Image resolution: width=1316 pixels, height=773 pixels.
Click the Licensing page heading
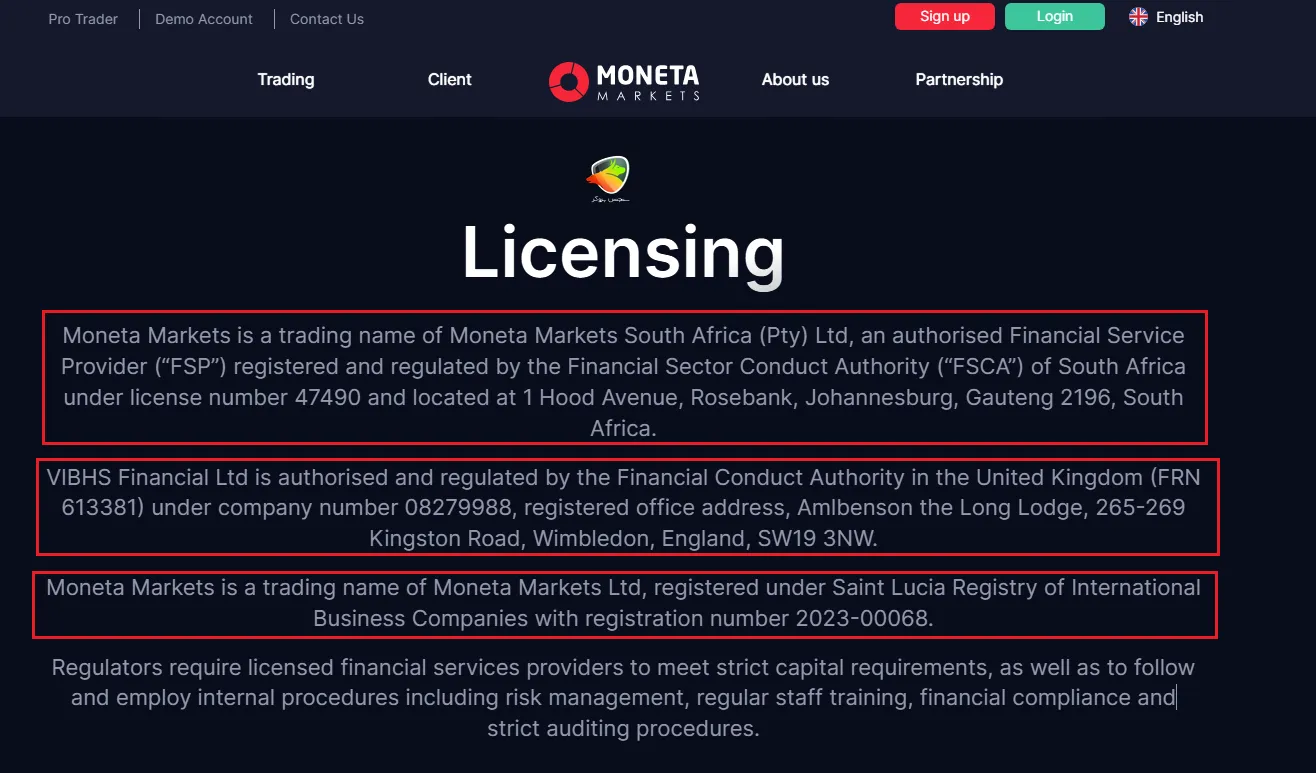[x=623, y=252]
